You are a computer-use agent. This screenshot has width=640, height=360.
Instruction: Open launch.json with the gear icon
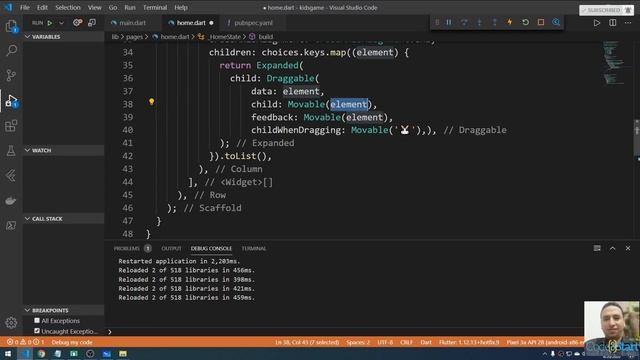[77, 23]
